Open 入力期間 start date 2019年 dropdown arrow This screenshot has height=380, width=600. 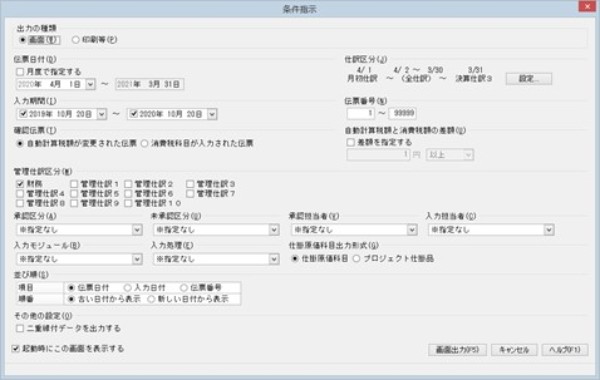coord(101,114)
